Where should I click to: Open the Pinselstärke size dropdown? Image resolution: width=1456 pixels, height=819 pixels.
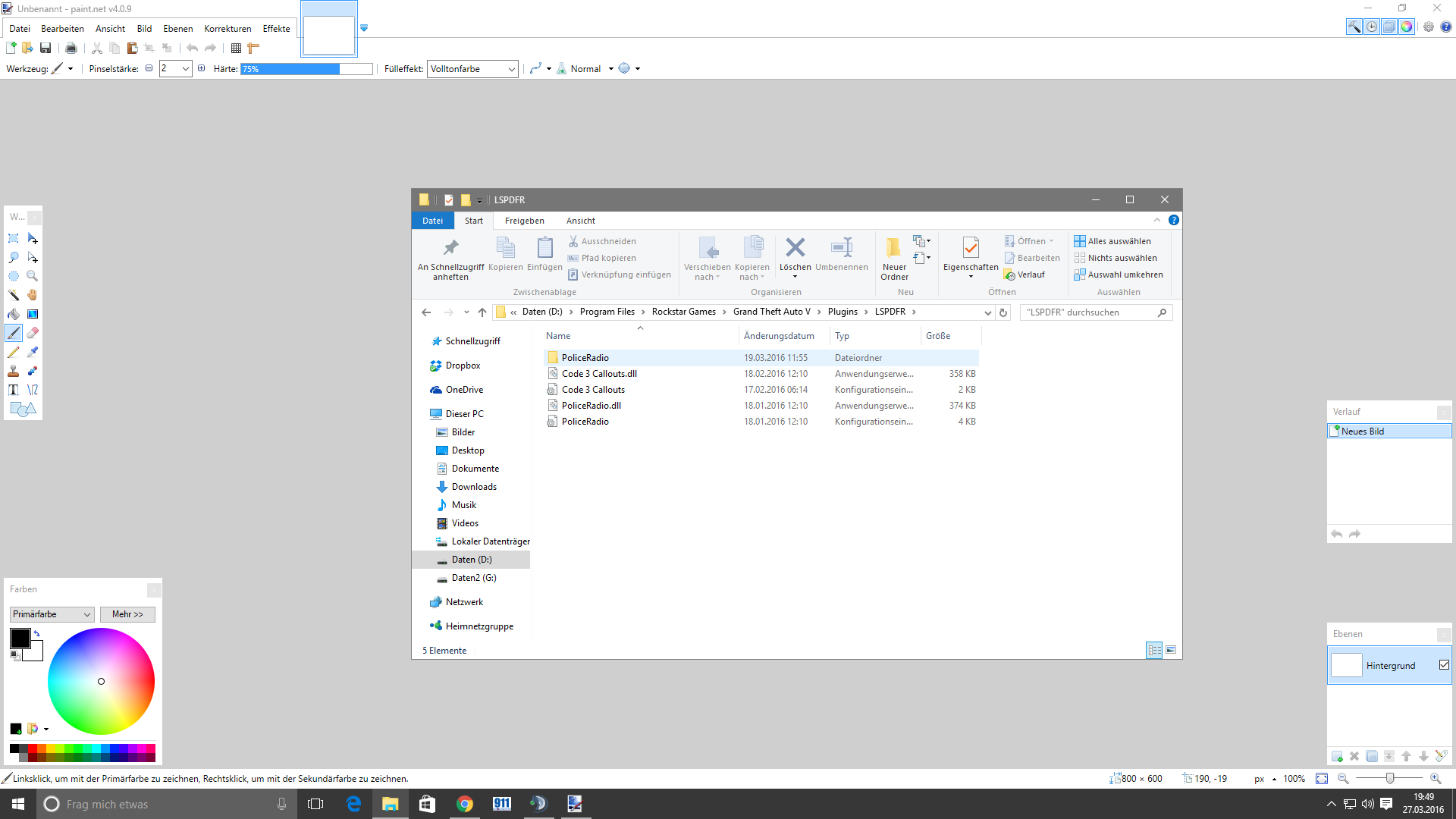(x=185, y=69)
